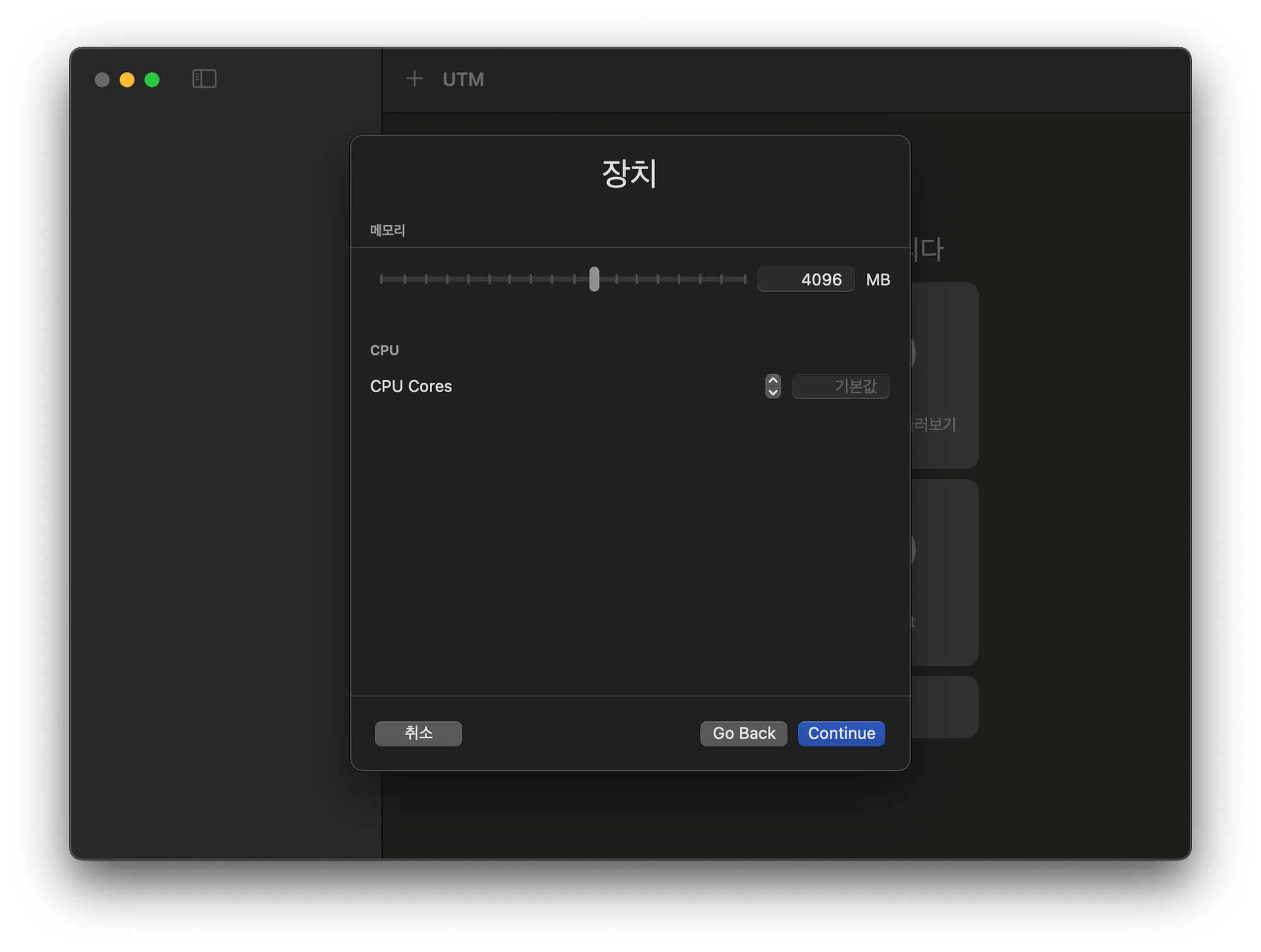This screenshot has width=1261, height=952.
Task: Click the 장치 dialog heading
Action: (629, 173)
